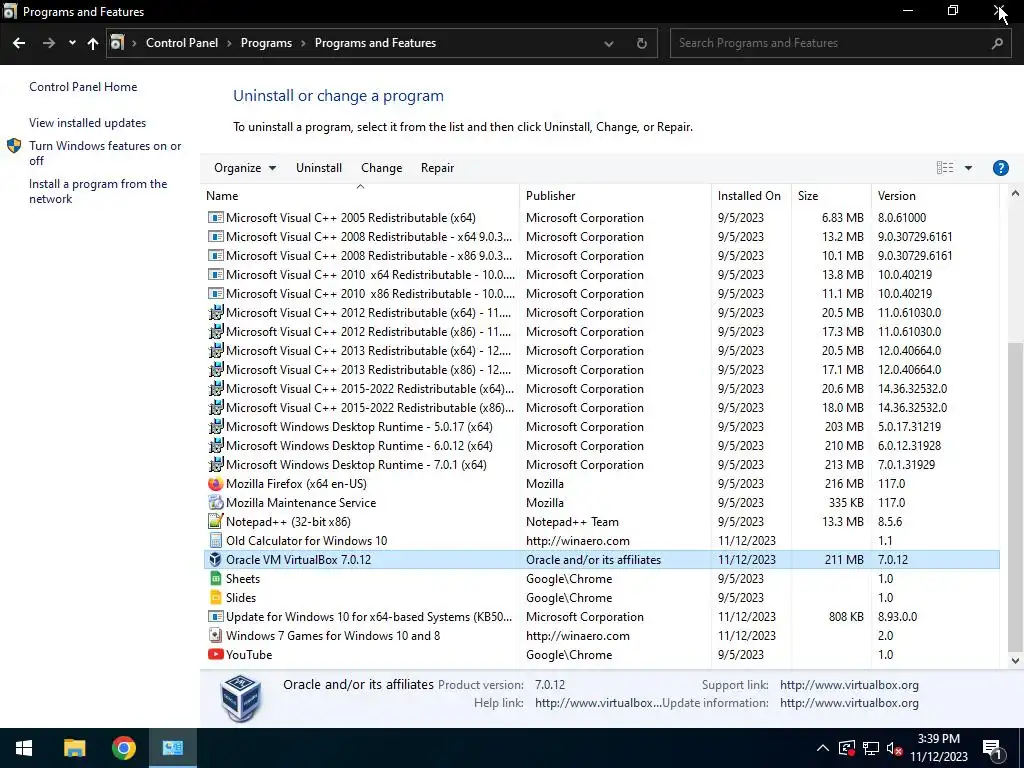This screenshot has width=1024, height=768.
Task: Click the Change toolbar button
Action: click(381, 168)
